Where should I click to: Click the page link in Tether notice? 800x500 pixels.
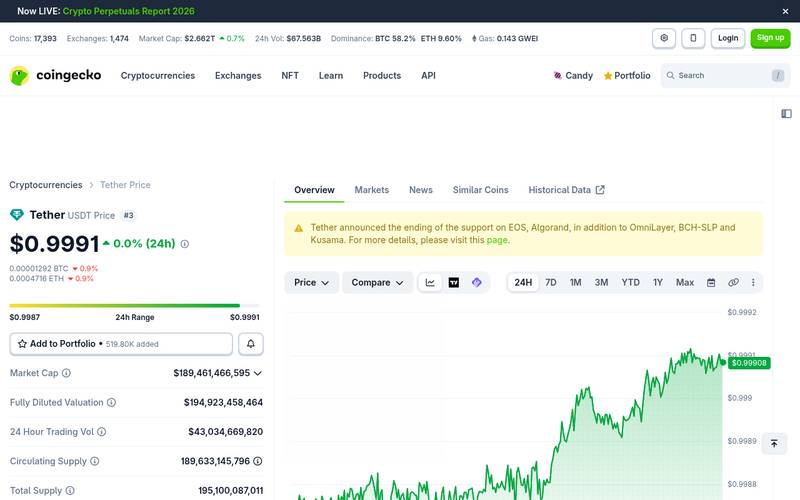click(497, 240)
